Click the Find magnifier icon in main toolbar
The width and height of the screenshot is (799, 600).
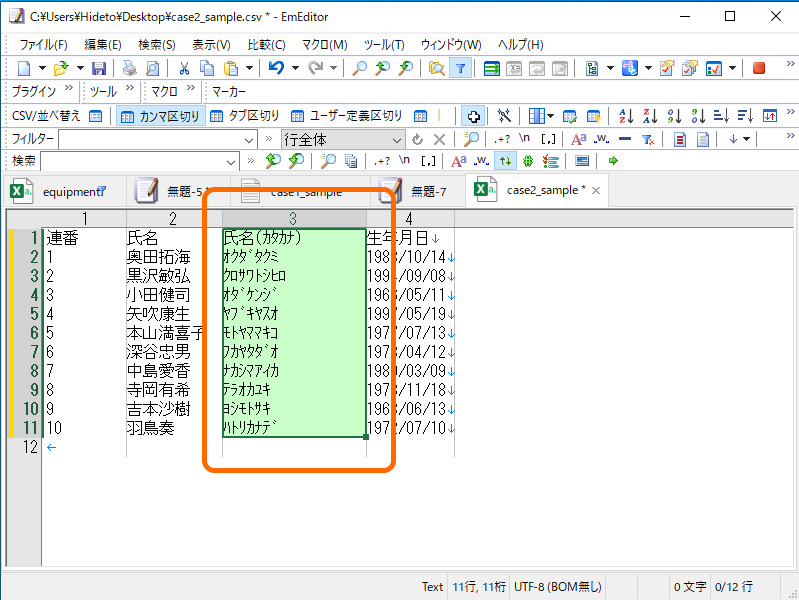click(359, 68)
